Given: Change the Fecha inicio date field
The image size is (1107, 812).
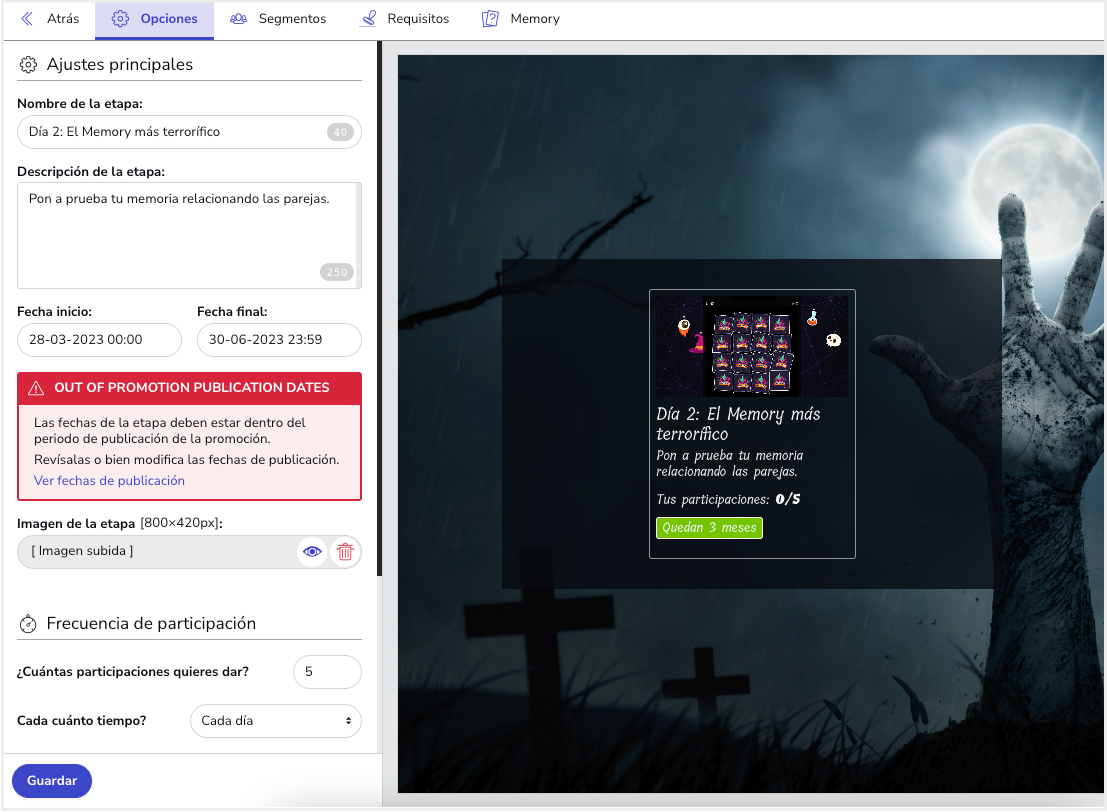Looking at the screenshot, I should (100, 340).
